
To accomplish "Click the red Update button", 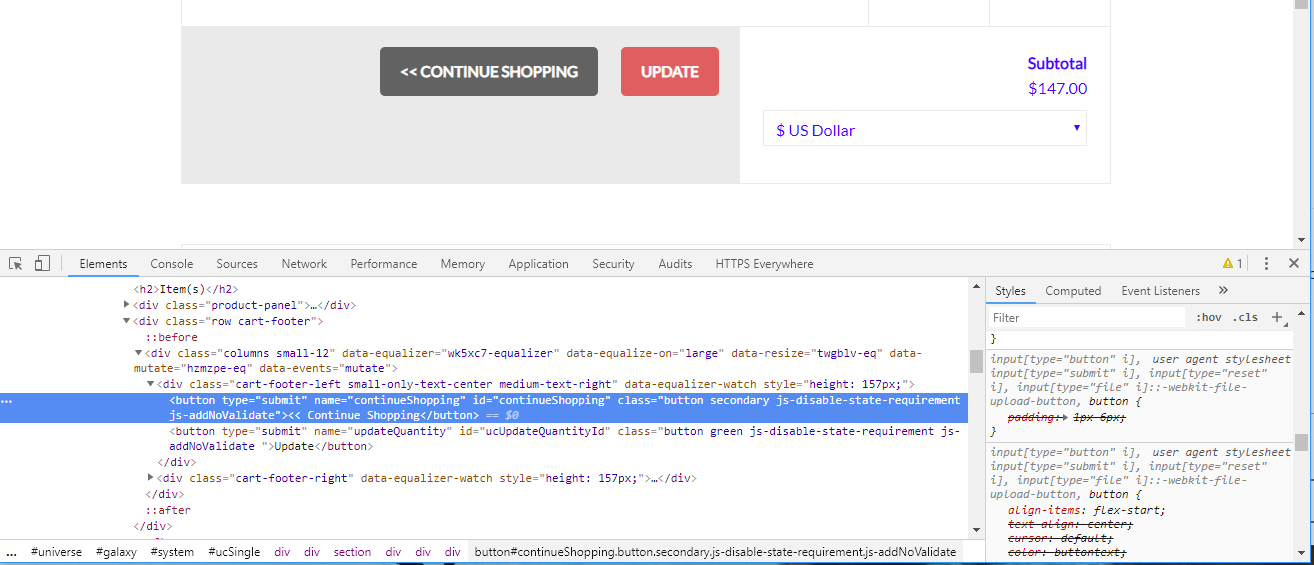I will coord(670,72).
